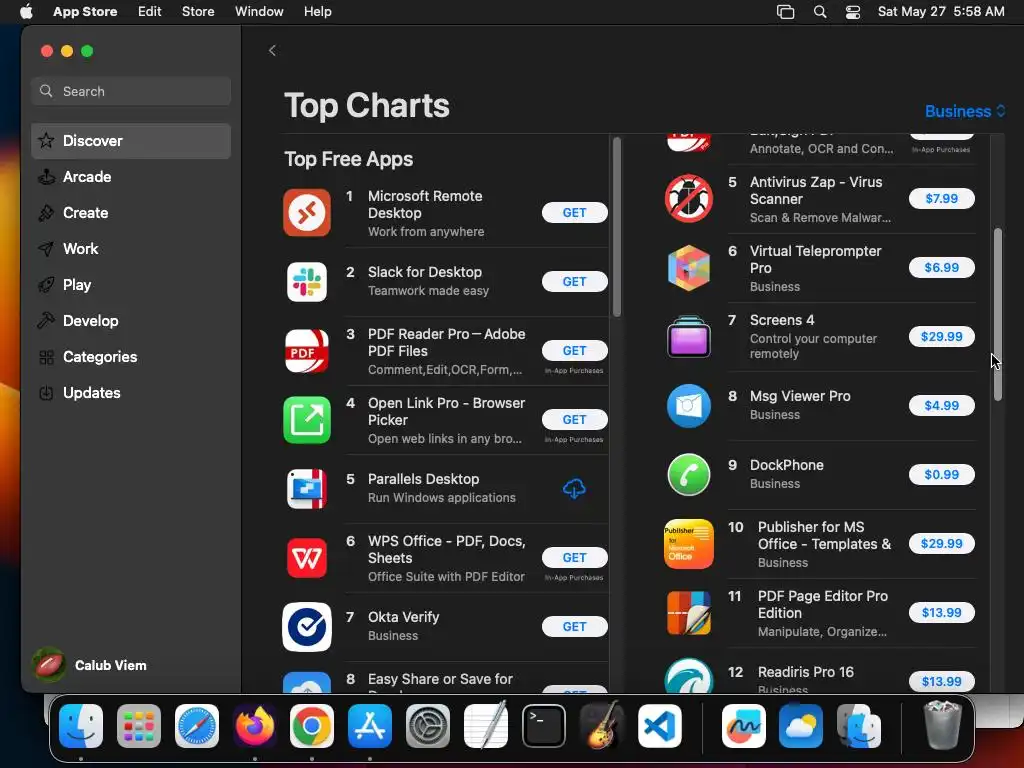Go back with the chevron arrow

[272, 50]
